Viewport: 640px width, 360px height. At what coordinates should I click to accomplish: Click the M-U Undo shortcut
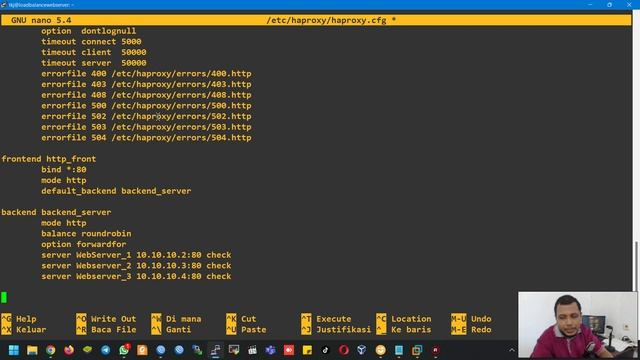click(x=471, y=319)
